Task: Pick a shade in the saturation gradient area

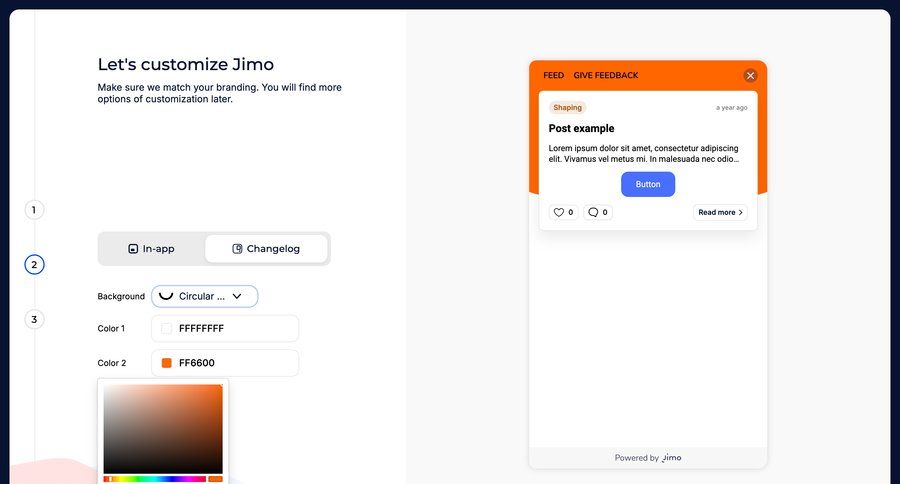Action: click(163, 429)
